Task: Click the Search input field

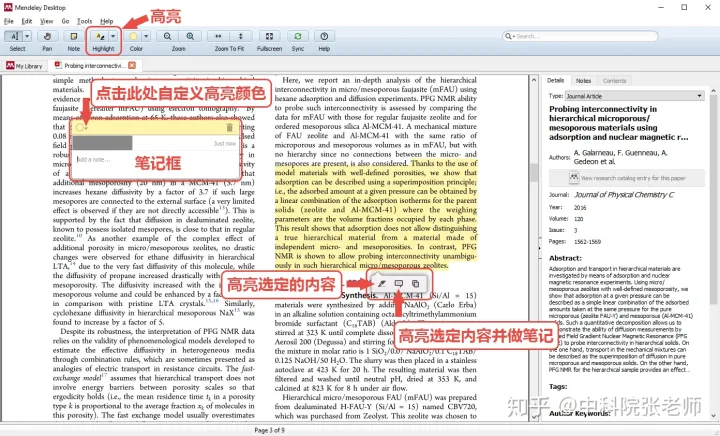Action: click(580, 36)
